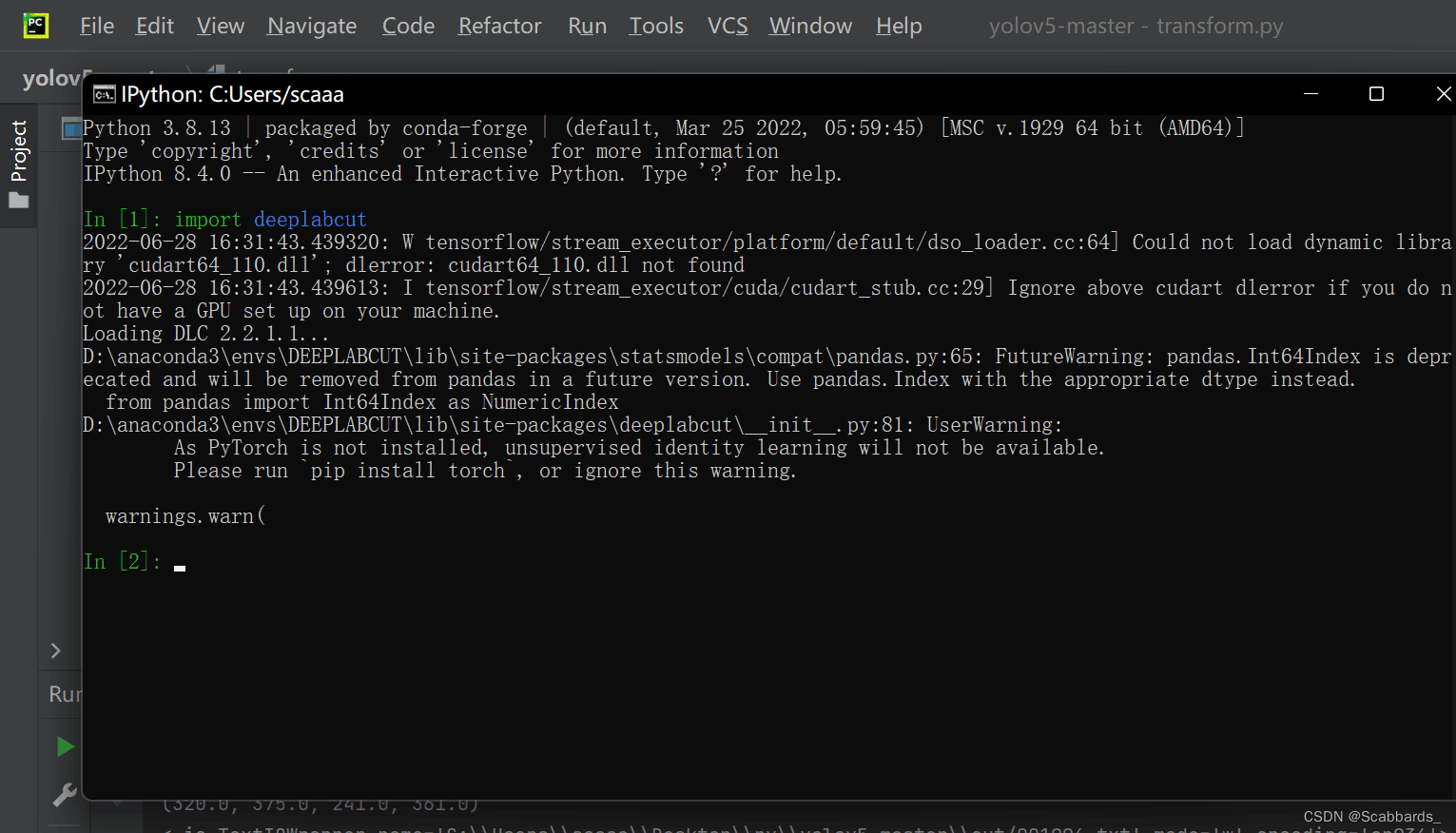Click the green Run play icon
Viewport: 1456px width, 833px height.
[65, 746]
